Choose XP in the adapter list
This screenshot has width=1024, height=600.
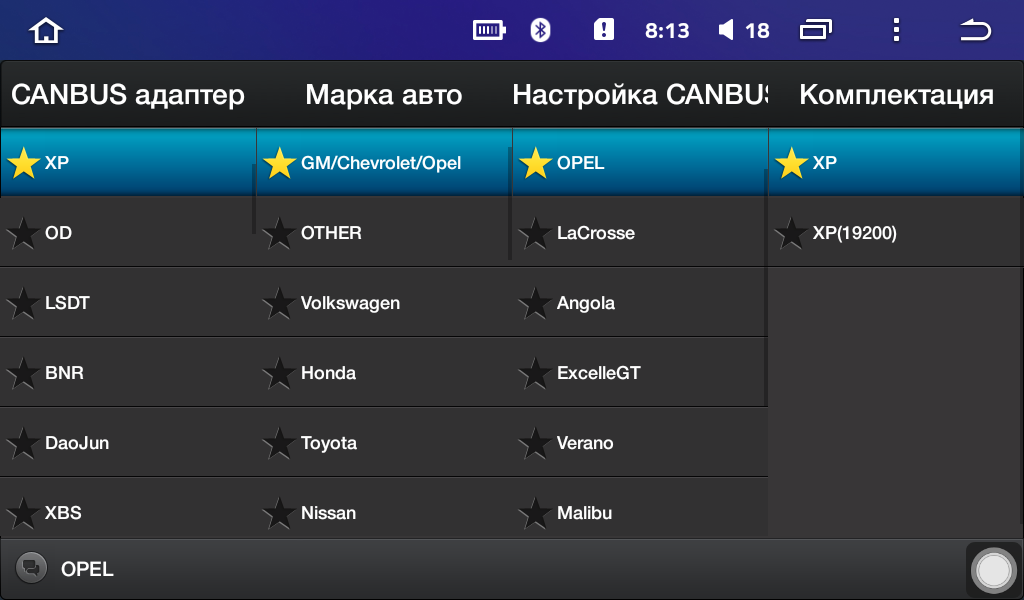[128, 163]
